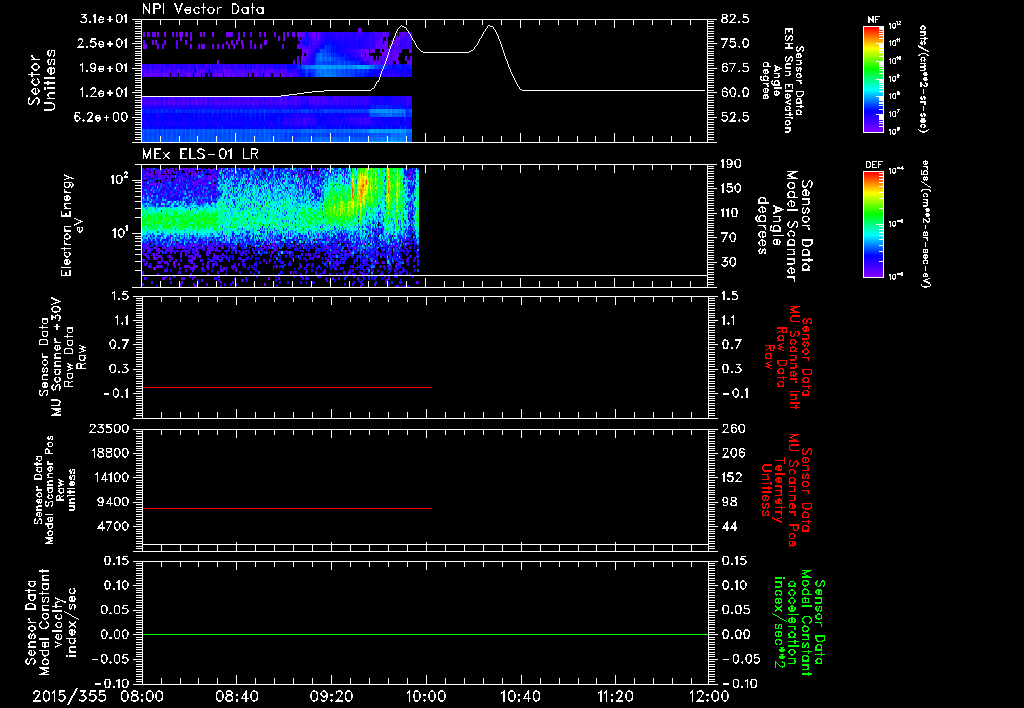
Task: Click the '190' scanner angle tick value
Action: pos(731,164)
